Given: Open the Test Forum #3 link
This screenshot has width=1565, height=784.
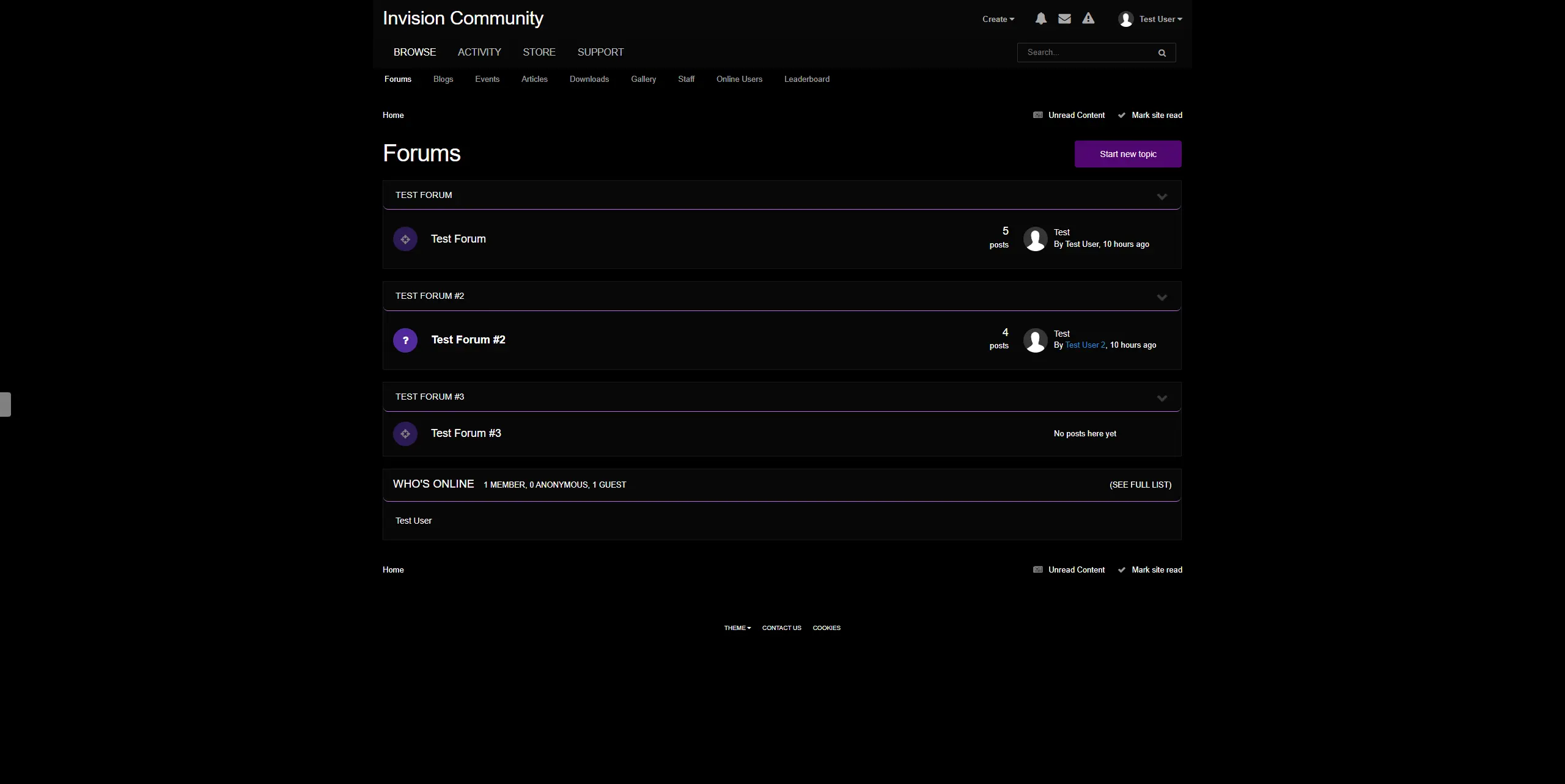Looking at the screenshot, I should tap(466, 433).
